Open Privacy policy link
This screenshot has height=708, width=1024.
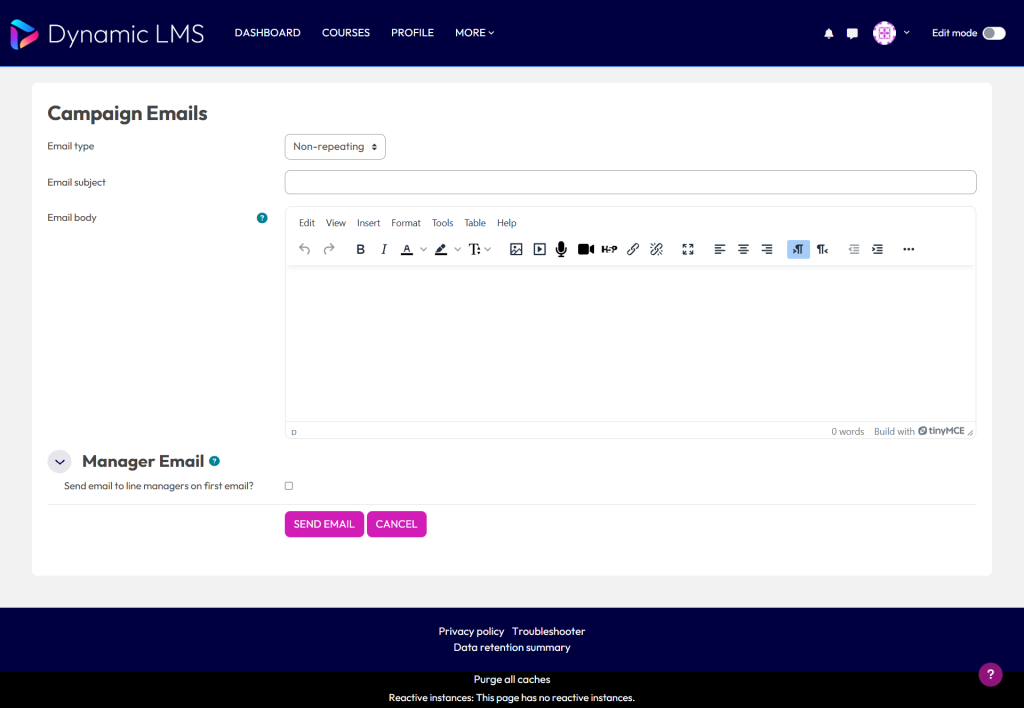pyautogui.click(x=471, y=632)
